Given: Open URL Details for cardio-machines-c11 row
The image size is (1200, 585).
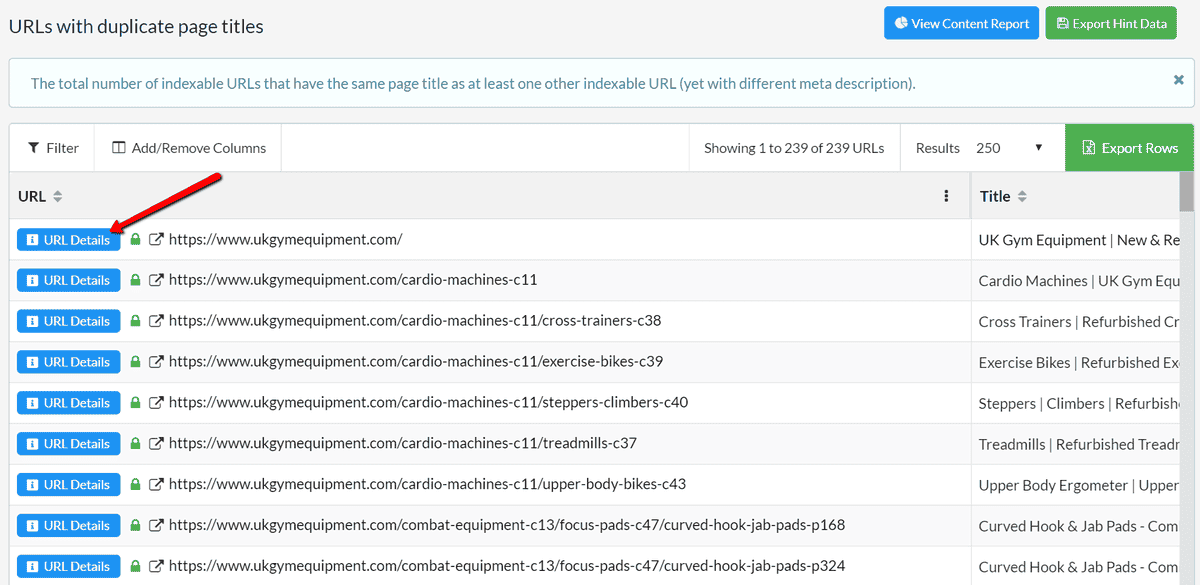Looking at the screenshot, I should point(68,280).
